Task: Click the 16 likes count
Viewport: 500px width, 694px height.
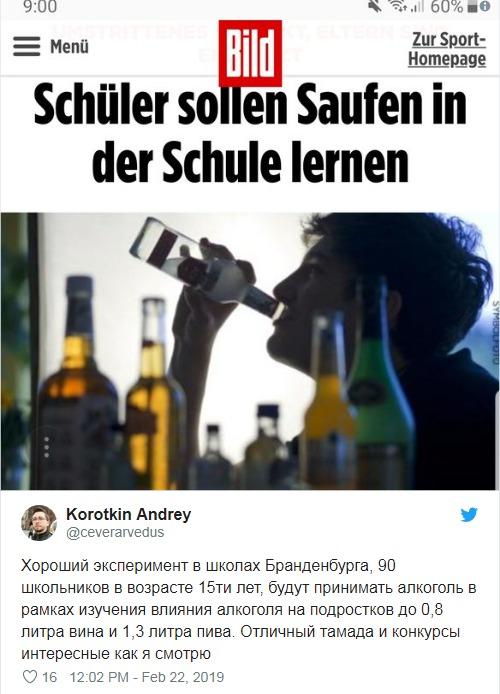Action: click(50, 677)
